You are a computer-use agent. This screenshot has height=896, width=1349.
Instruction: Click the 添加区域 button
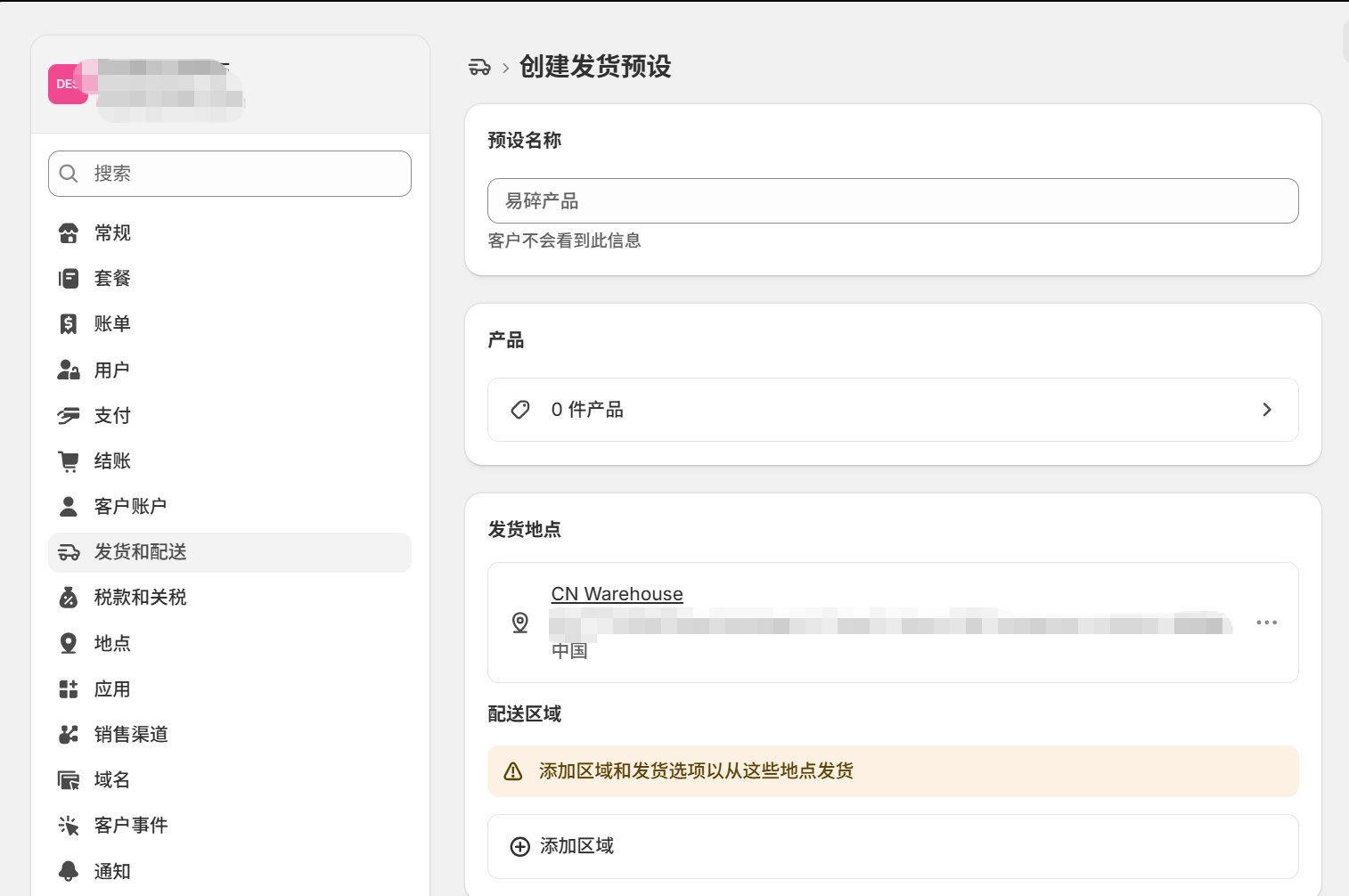(x=893, y=846)
